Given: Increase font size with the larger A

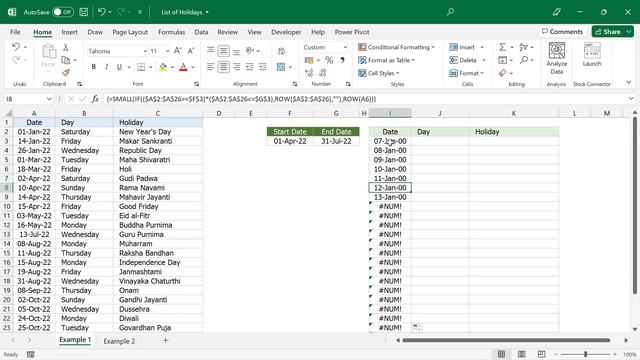Looking at the screenshot, I should coord(178,51).
